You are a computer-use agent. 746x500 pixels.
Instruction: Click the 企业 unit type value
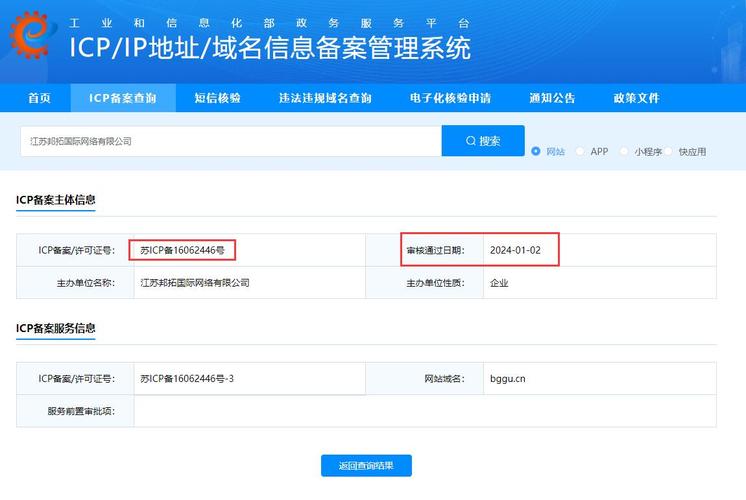pos(499,283)
